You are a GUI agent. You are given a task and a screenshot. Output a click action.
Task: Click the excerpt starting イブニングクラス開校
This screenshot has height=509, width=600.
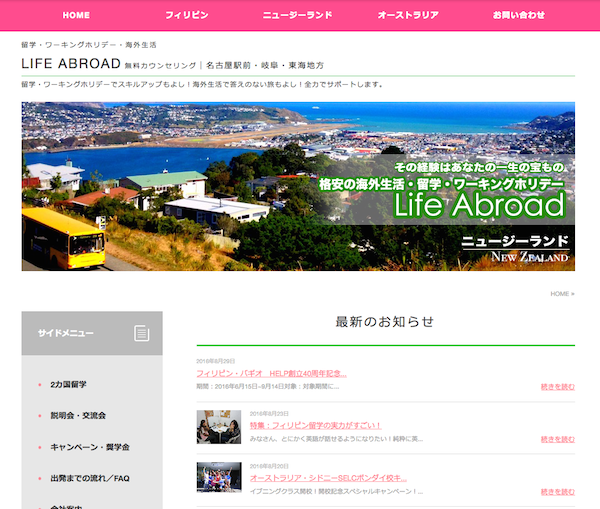pyautogui.click(x=336, y=491)
